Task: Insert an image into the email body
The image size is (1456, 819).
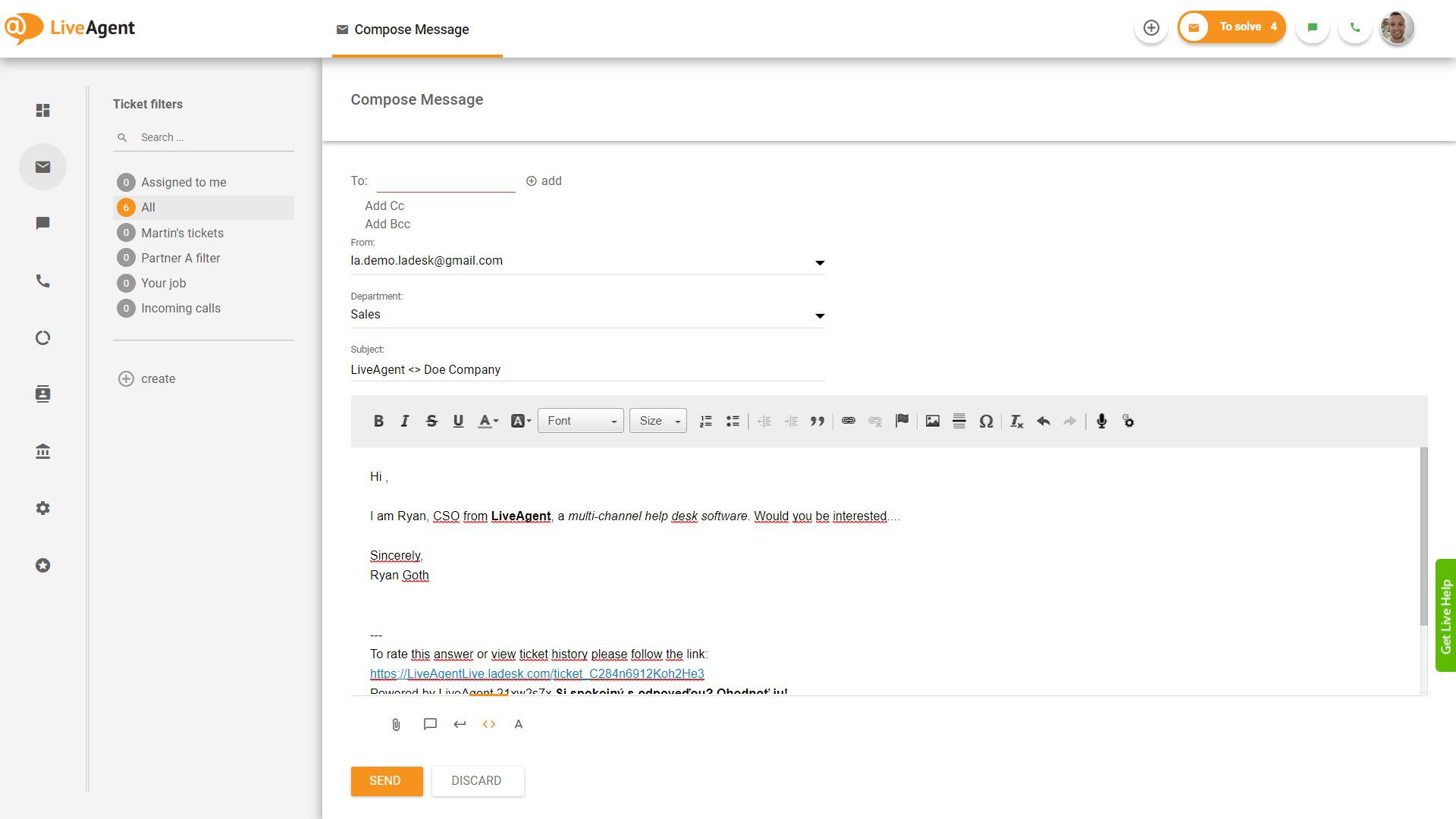Action: click(x=932, y=421)
